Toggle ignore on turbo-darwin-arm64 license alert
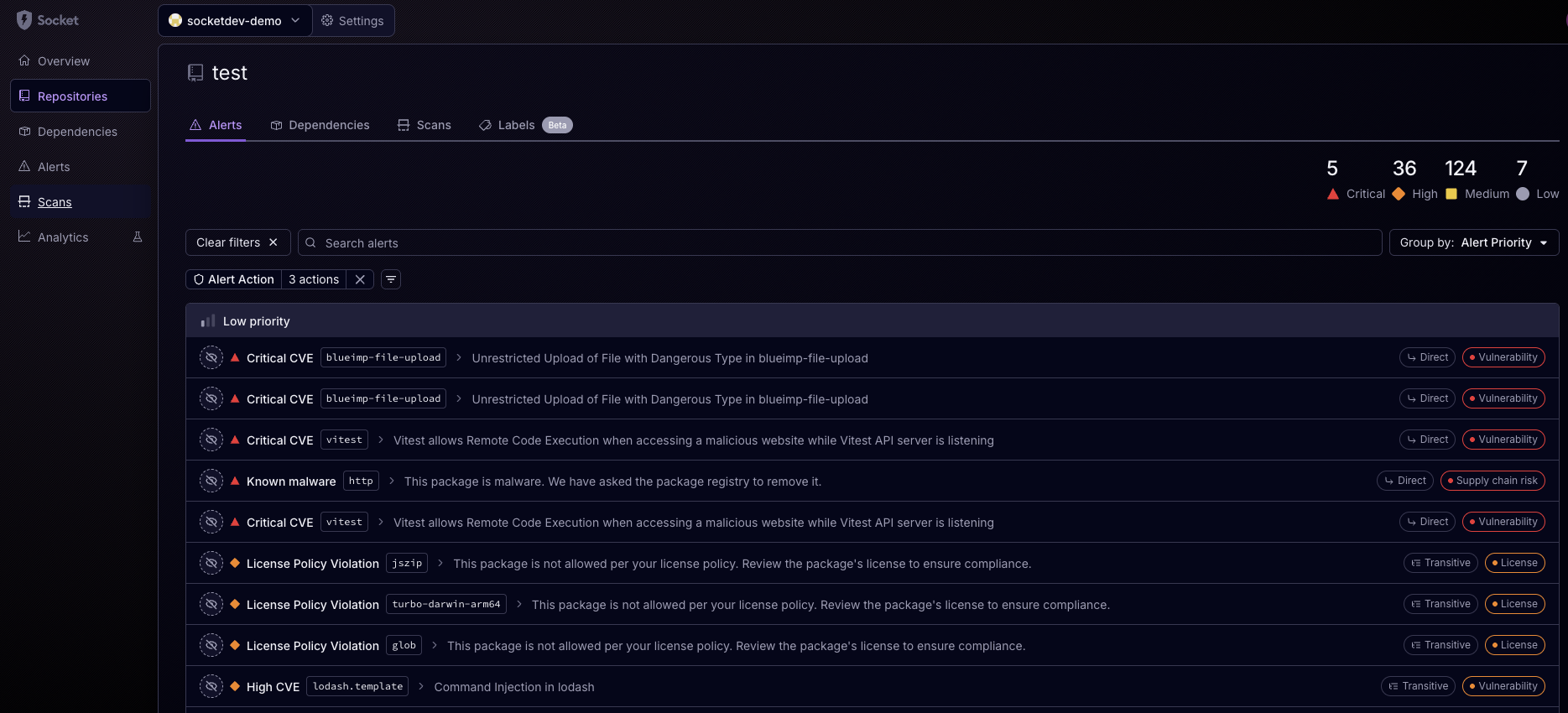Viewport: 1568px width, 713px height. tap(211, 604)
